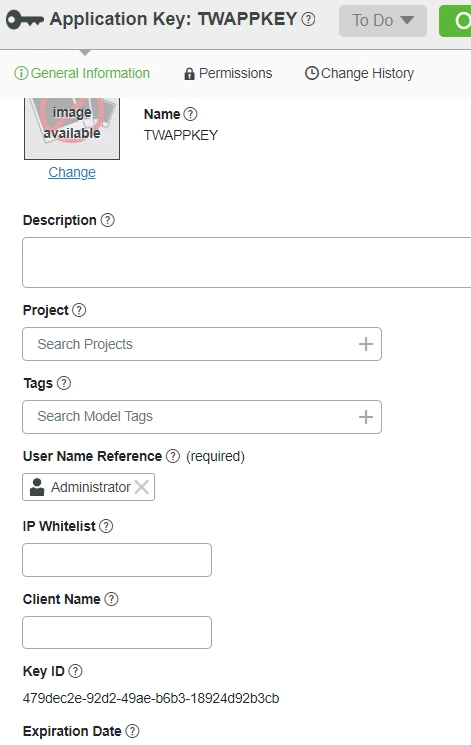Click plus icon in Search Projects field

[x=365, y=344]
